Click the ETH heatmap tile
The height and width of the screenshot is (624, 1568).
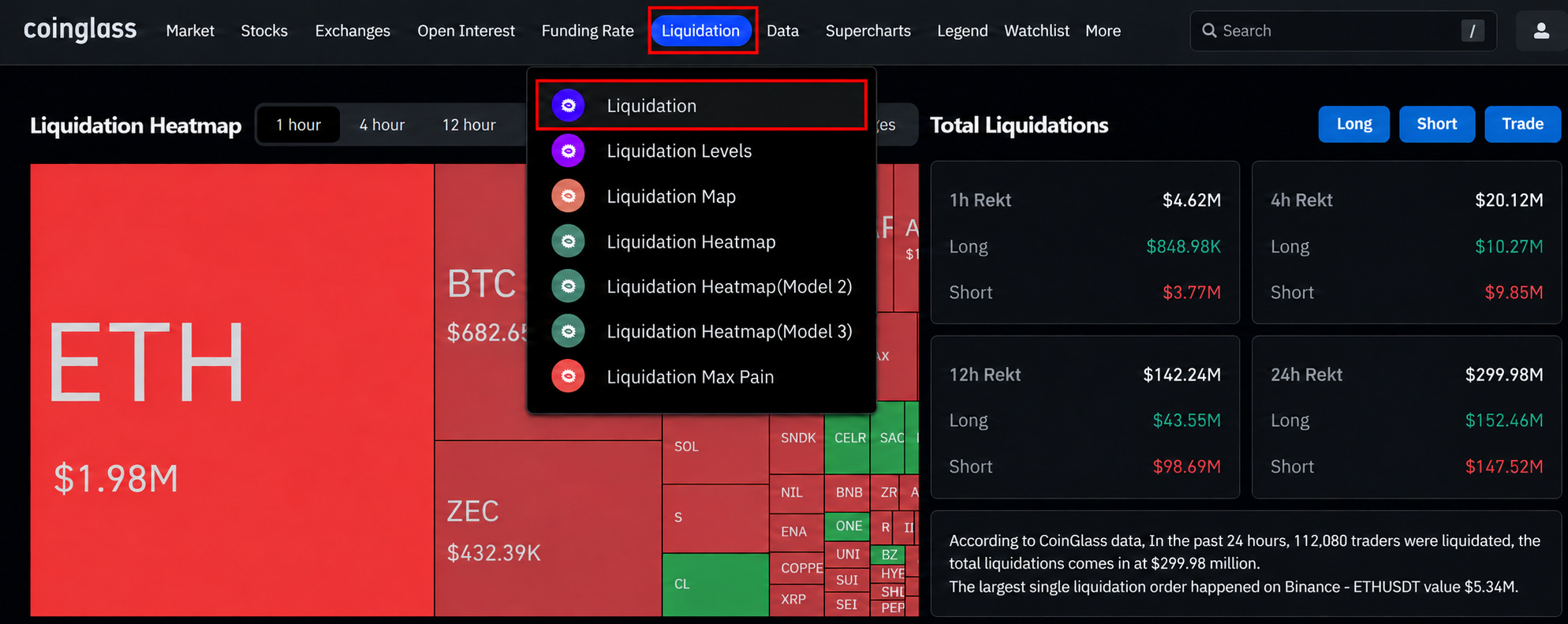(232, 390)
